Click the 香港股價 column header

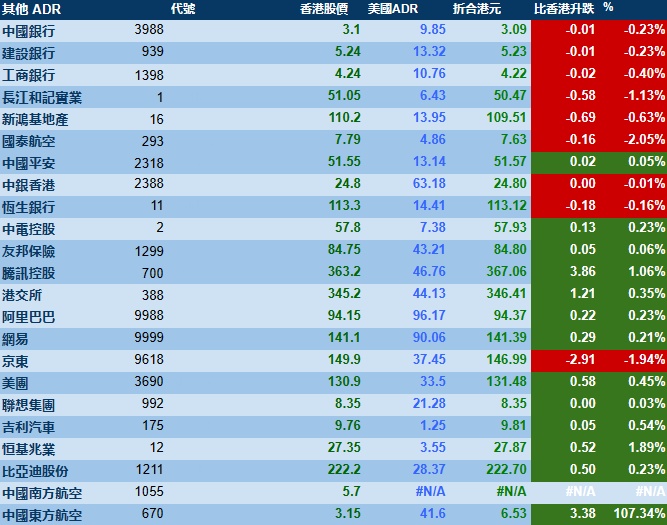coord(324,9)
